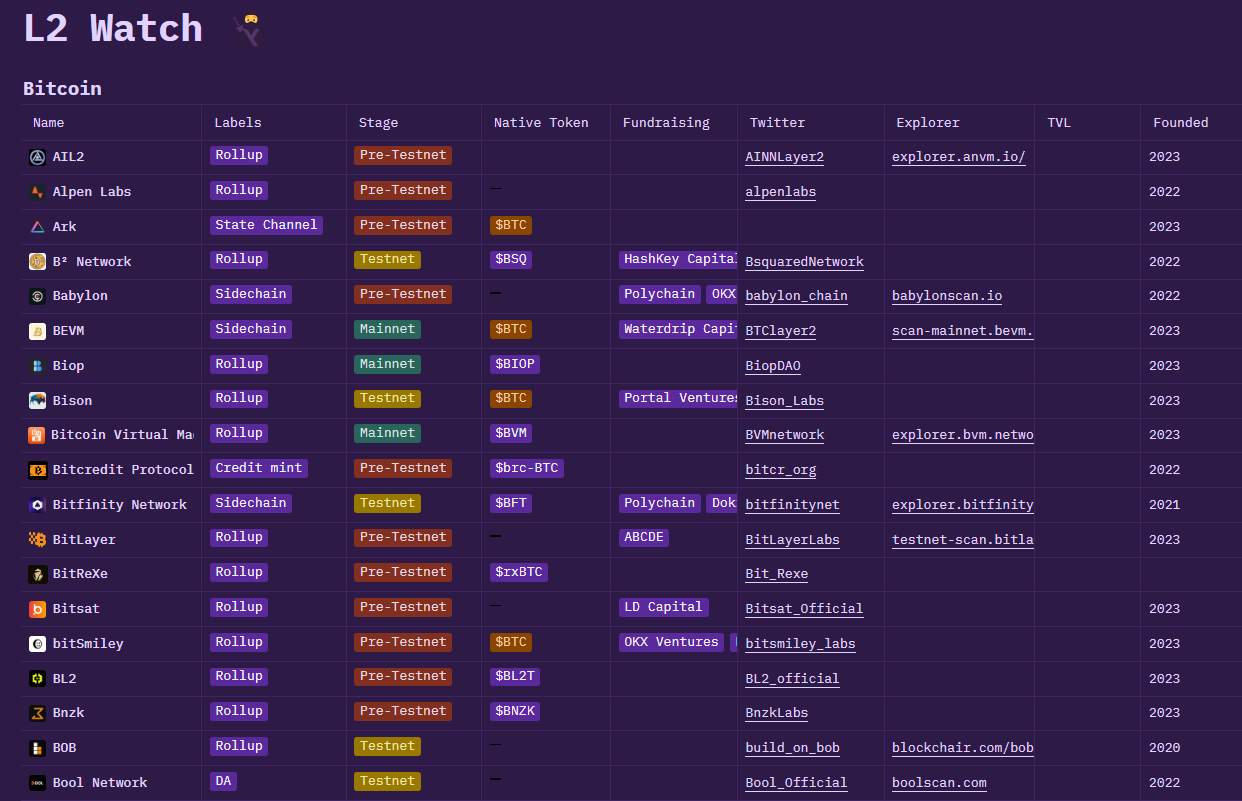Screen dimensions: 1242x801
Task: Click the Alpen Labs logo icon
Action: tap(37, 192)
